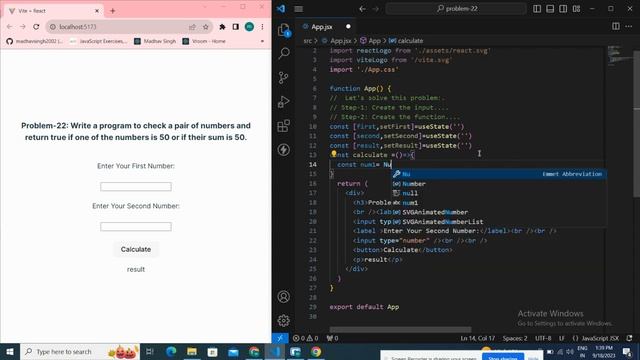Go forward in VS Code navigation history
Viewport: 640px width, 360px height.
(x=376, y=9)
